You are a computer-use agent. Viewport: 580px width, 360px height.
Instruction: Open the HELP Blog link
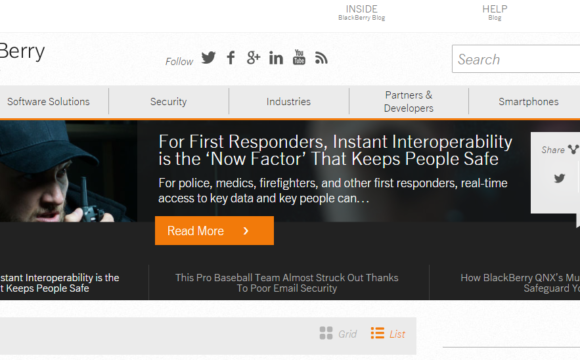(495, 12)
